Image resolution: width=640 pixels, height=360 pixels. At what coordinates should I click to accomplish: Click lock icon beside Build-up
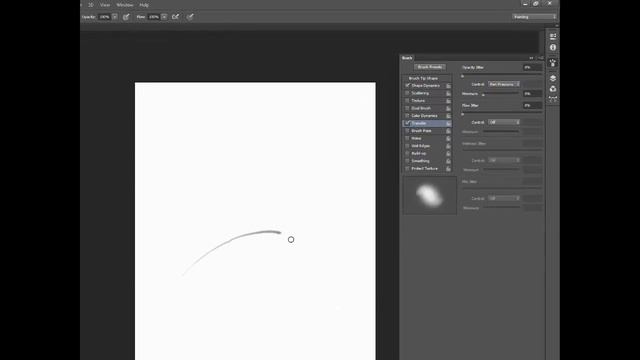pyautogui.click(x=448, y=153)
